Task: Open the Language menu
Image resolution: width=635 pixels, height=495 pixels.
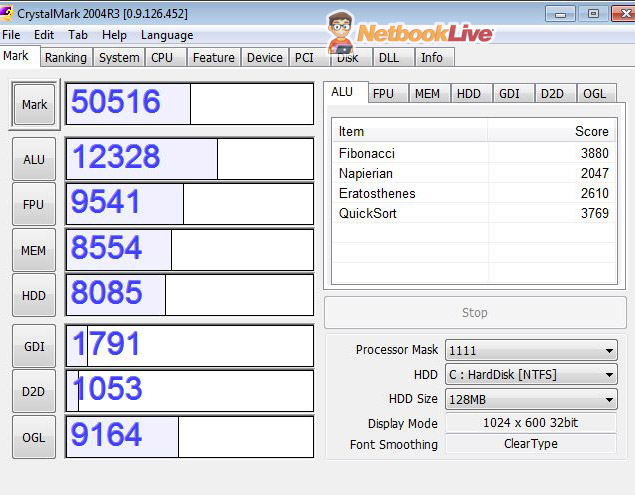Action: click(x=167, y=35)
